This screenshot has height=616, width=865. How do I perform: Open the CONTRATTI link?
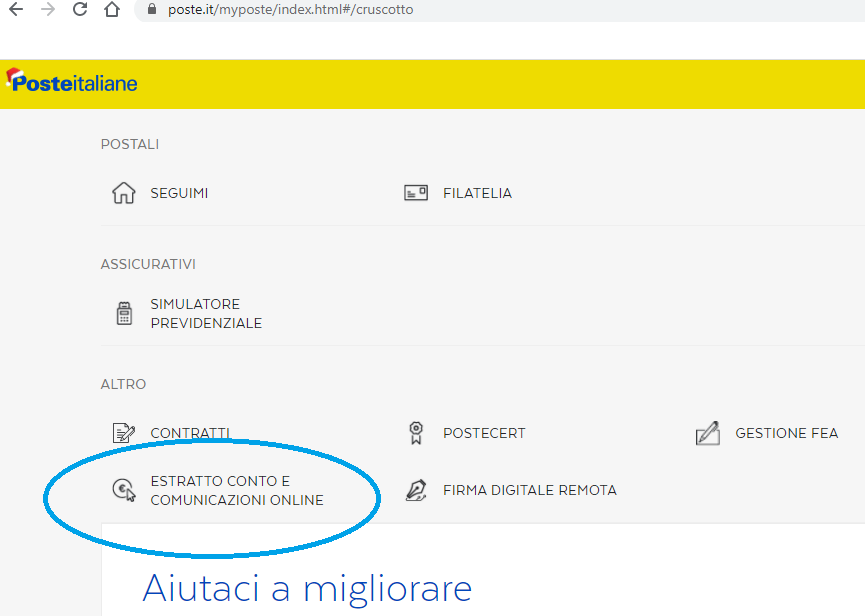click(190, 433)
